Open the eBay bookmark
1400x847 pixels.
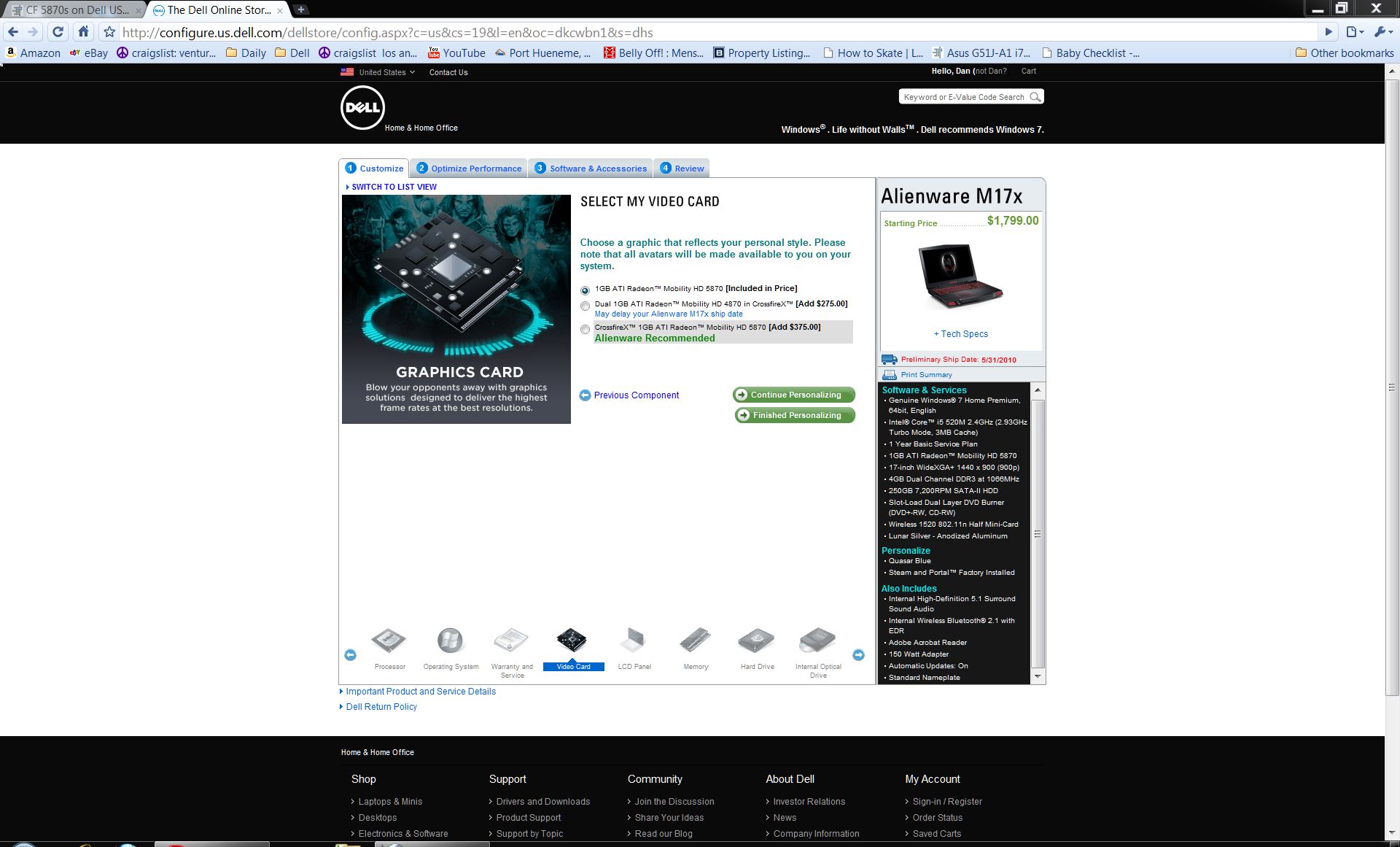point(89,53)
